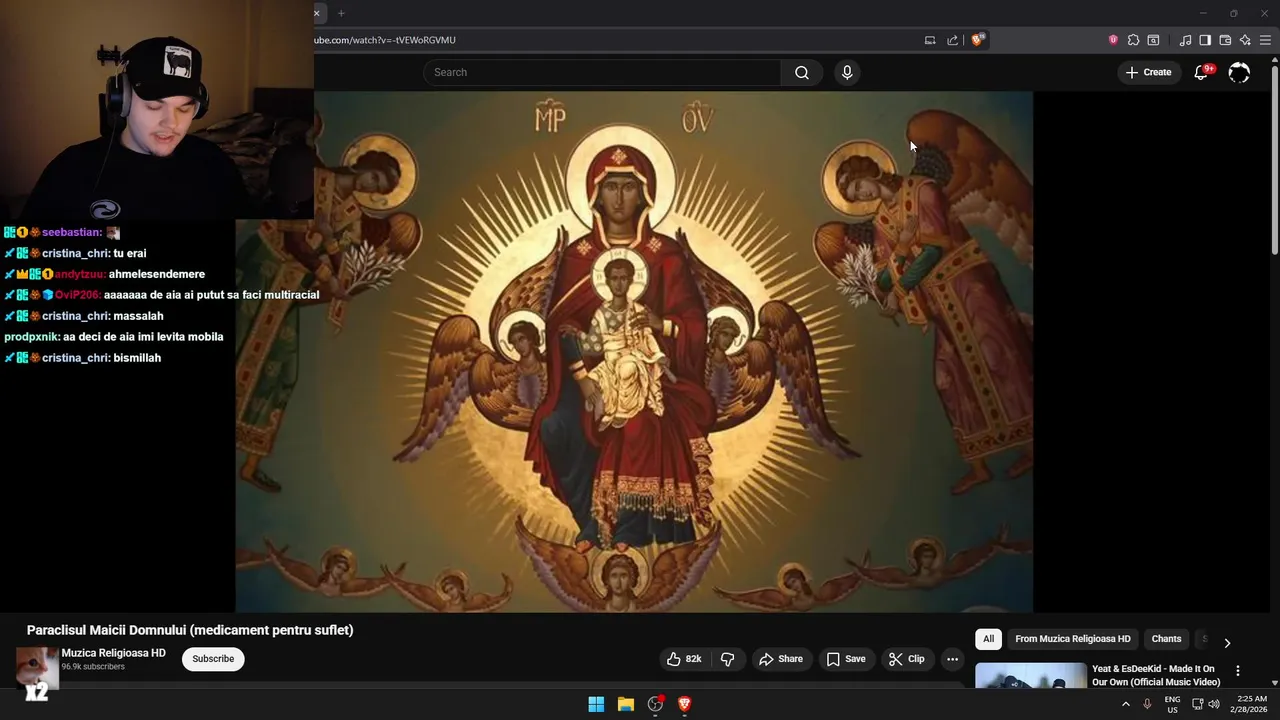Viewport: 1280px width, 720px height.
Task: Open a new browser tab
Action: [341, 13]
